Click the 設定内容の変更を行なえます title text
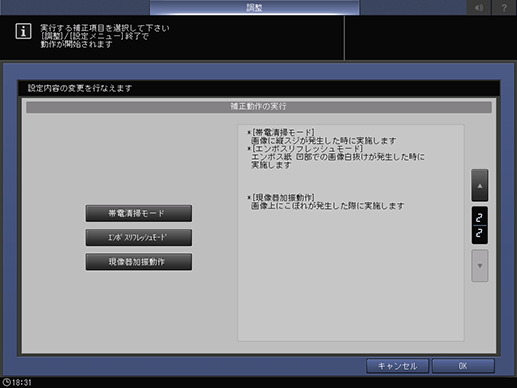517x388 pixels. tap(80, 88)
